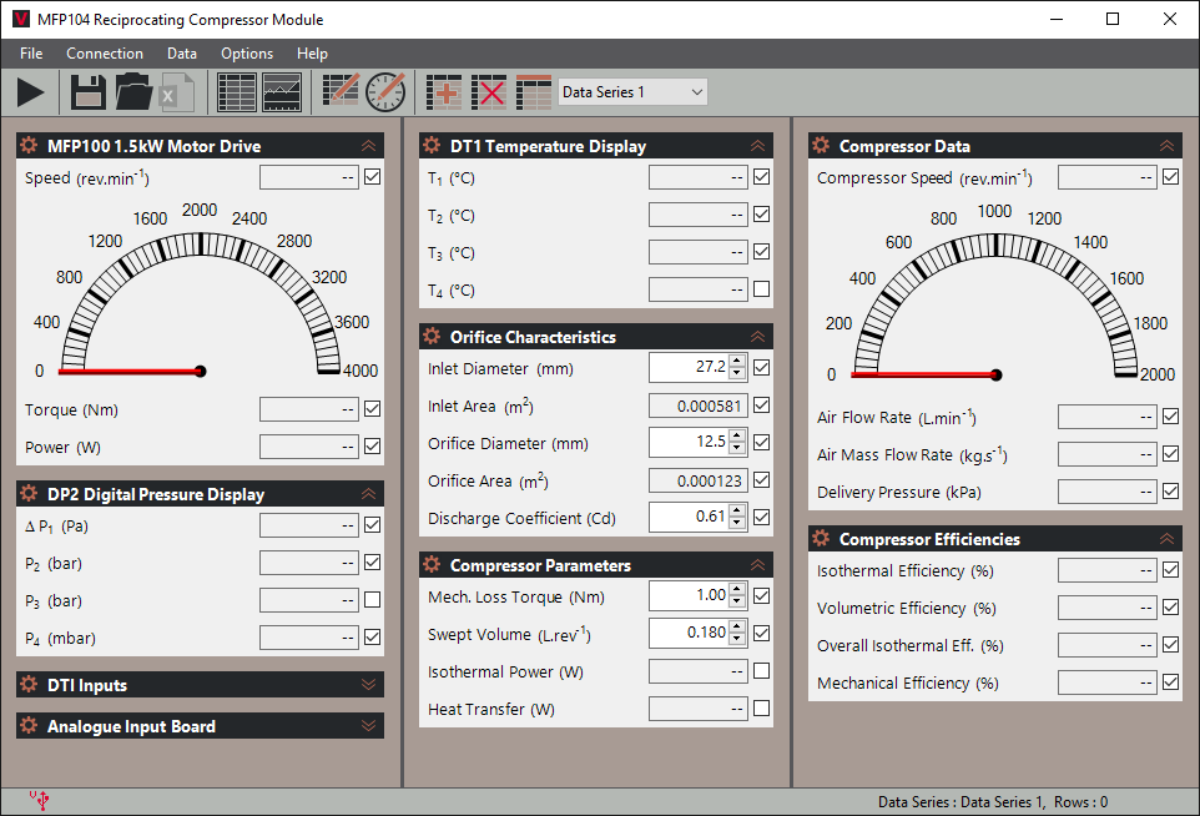Uncheck the Mechanical Efficiency checkbox
The width and height of the screenshot is (1200, 816).
point(1171,682)
